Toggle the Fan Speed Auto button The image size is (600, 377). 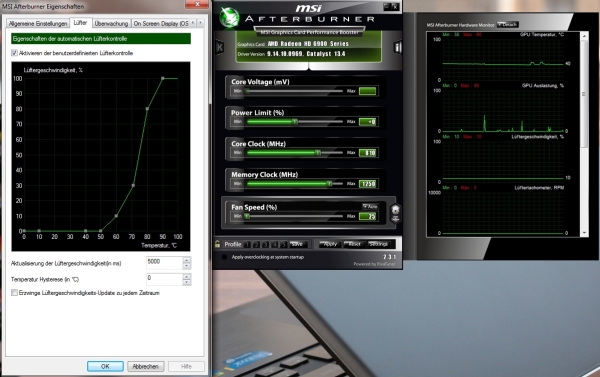[x=370, y=206]
